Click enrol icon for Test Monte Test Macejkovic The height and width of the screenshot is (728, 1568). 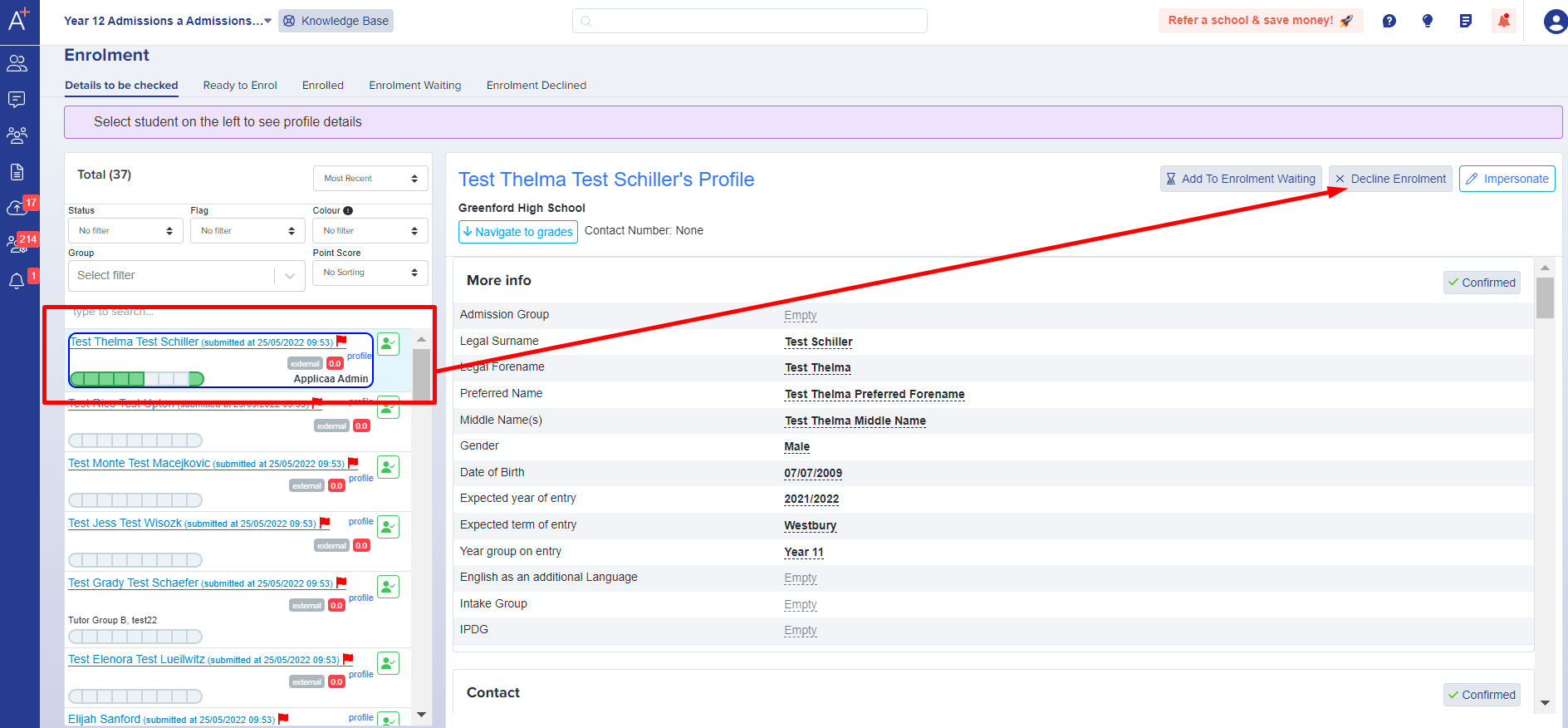point(389,467)
